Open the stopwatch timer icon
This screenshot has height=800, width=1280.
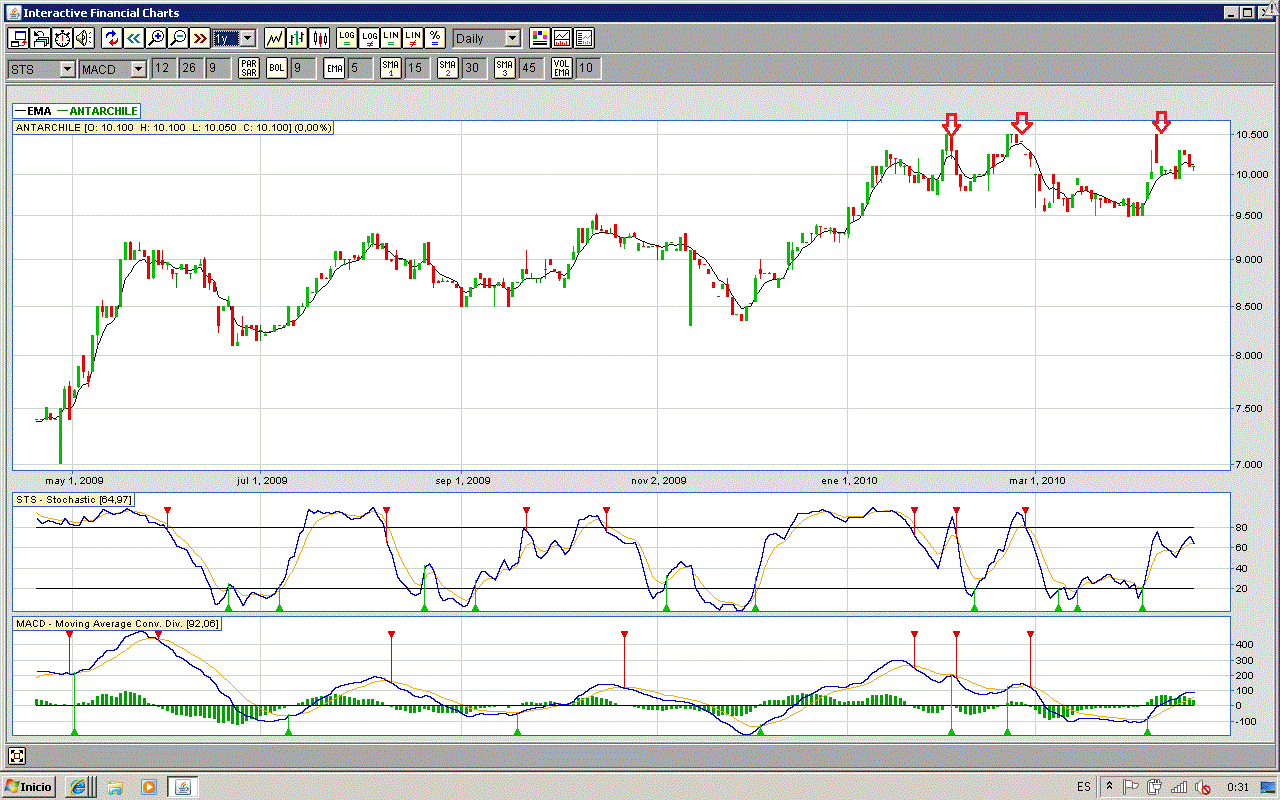tap(62, 38)
